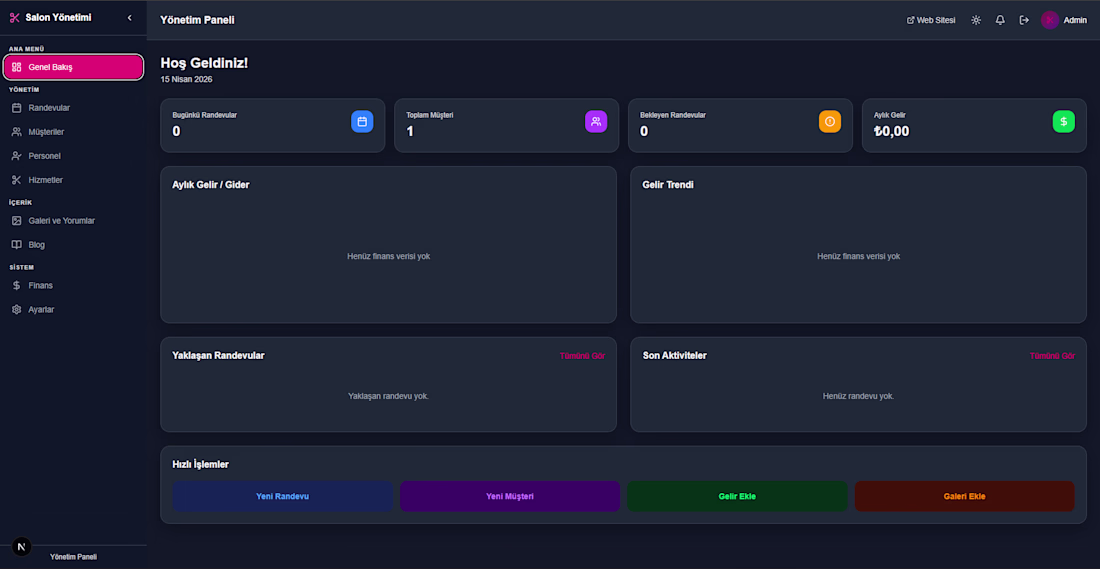
Task: Open the Müşteriler sidebar entry
Action: [74, 132]
